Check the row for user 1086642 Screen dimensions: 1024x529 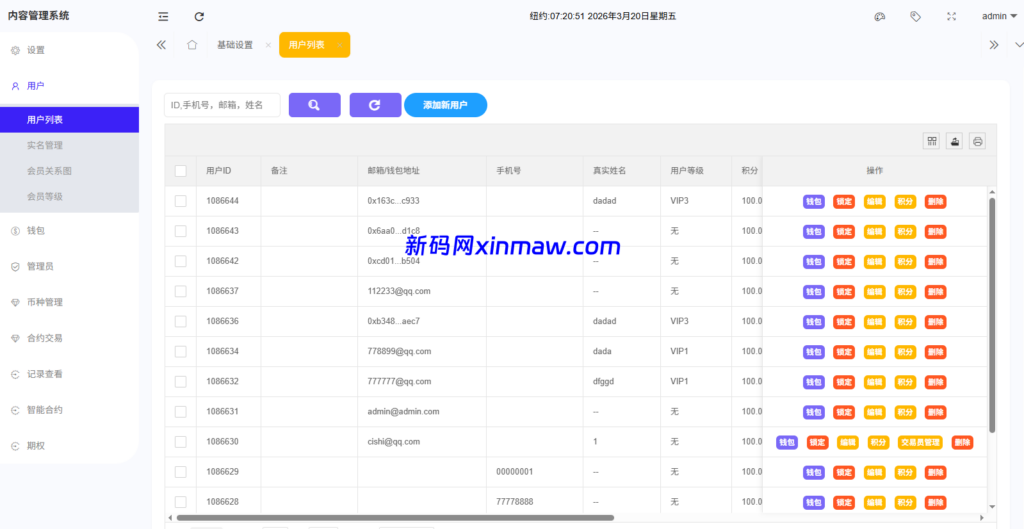[x=181, y=261]
